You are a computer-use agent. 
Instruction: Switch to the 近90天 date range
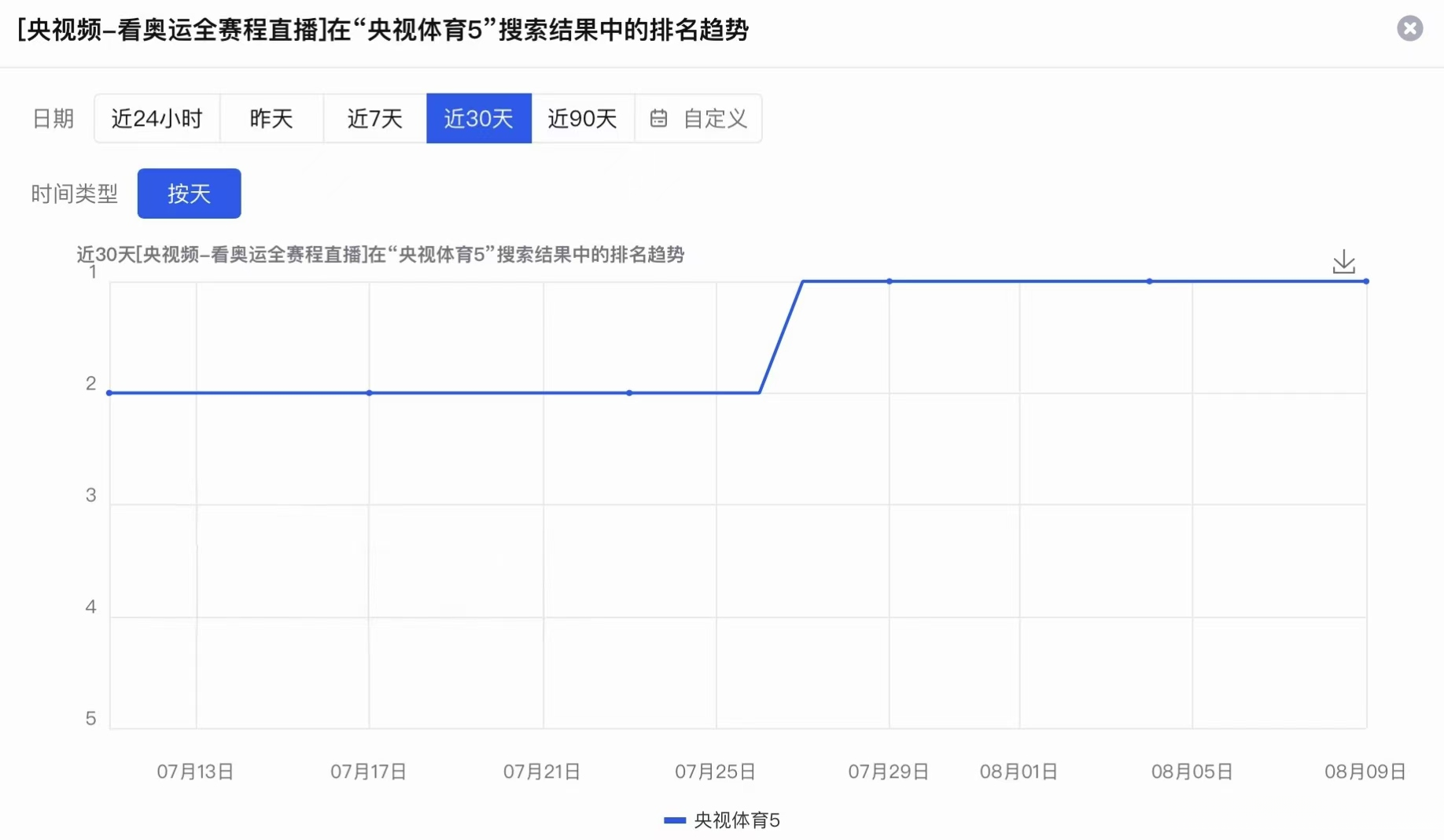click(583, 118)
